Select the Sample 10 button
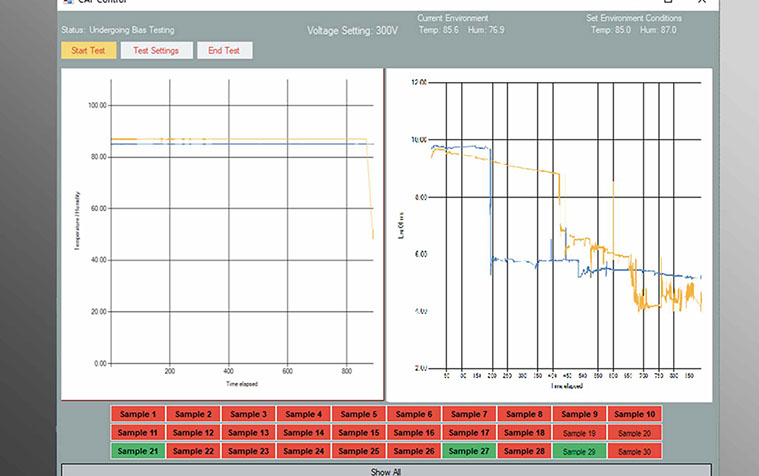 click(634, 414)
